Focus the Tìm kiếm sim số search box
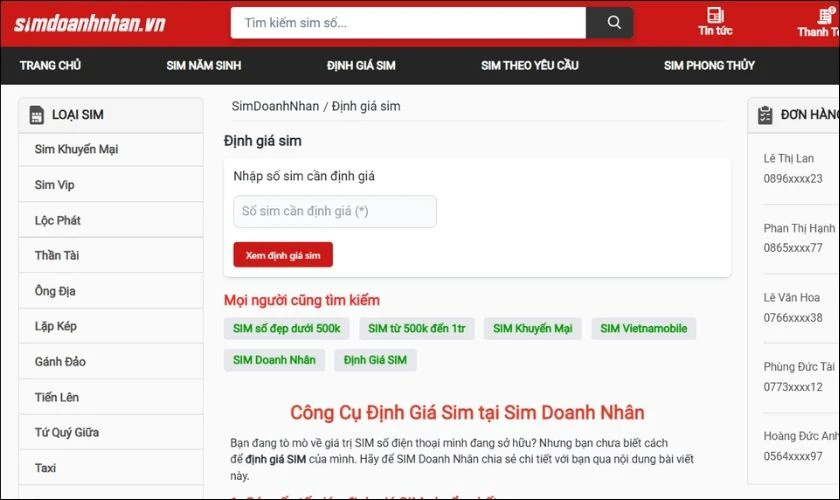840x500 pixels. click(408, 23)
